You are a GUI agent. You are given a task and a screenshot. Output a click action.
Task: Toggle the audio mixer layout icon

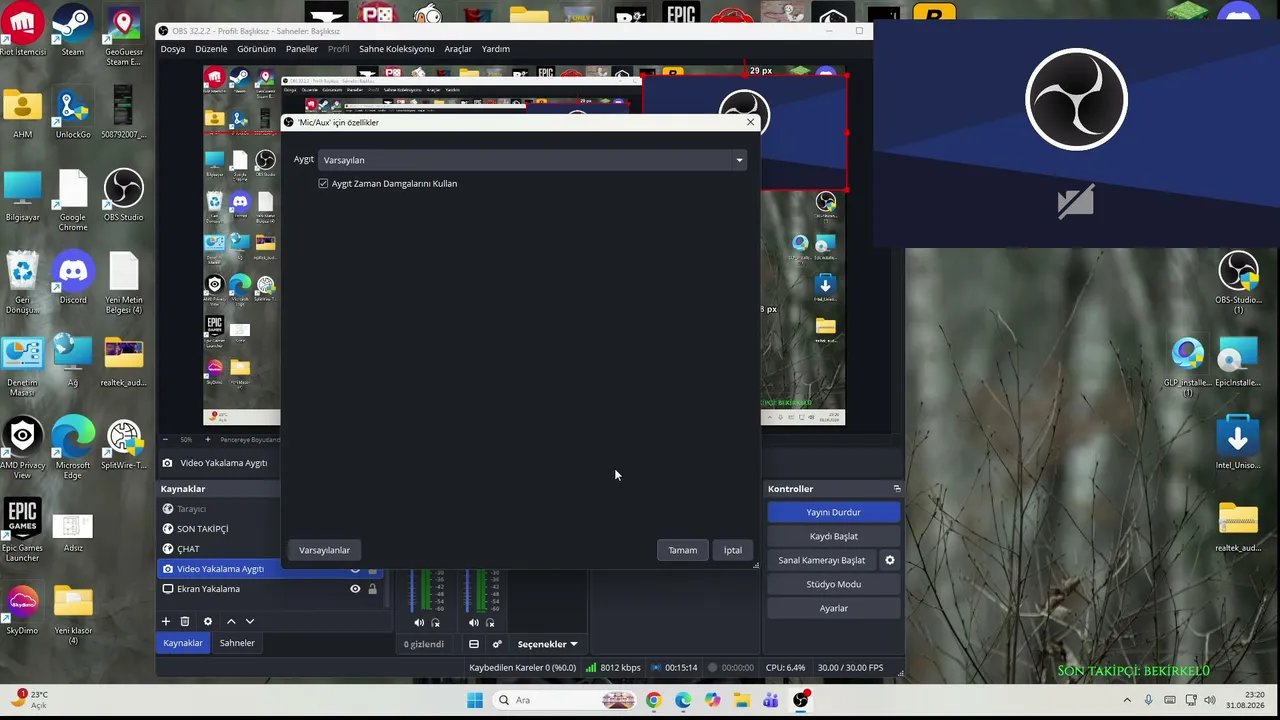pos(474,644)
